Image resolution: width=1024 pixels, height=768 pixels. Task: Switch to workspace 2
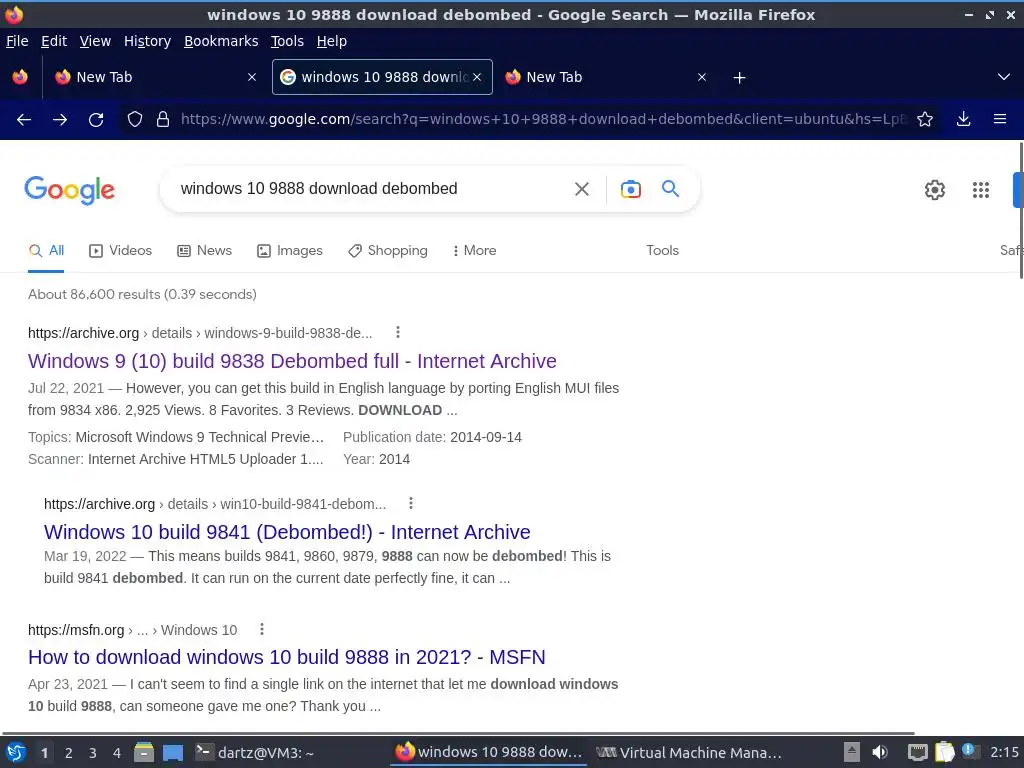pos(69,753)
